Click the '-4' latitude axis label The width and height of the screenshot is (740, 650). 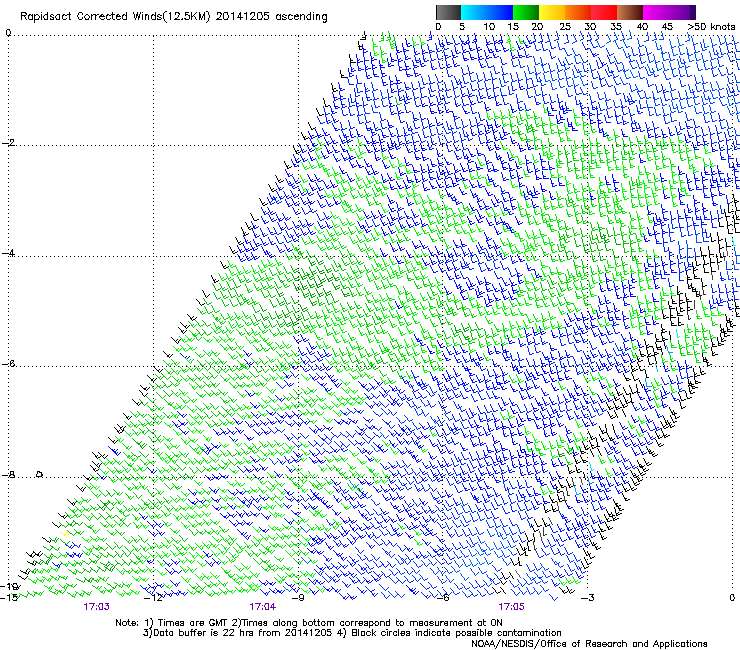point(8,253)
